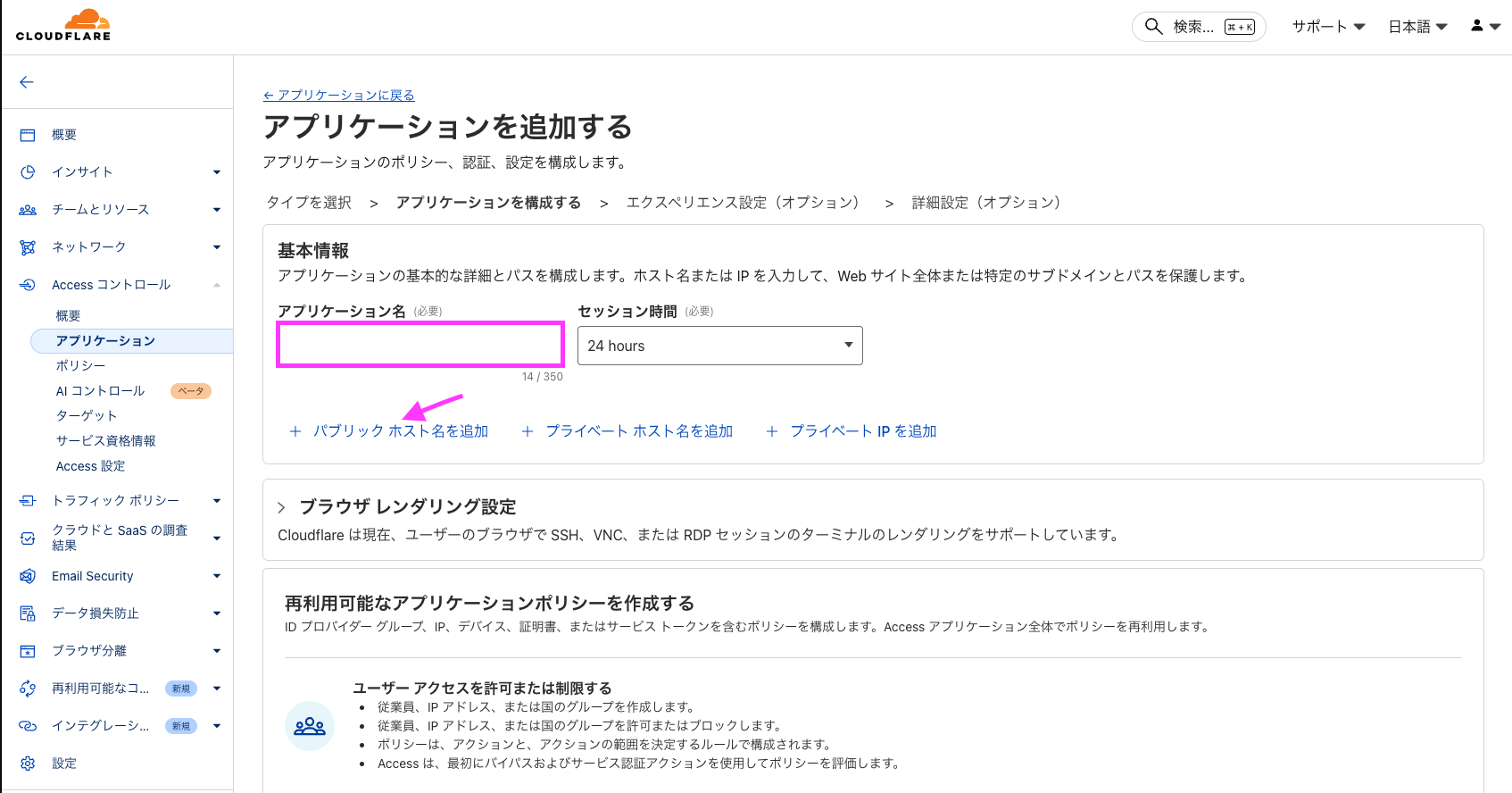Click the 14 / 350 character counter

(x=543, y=377)
